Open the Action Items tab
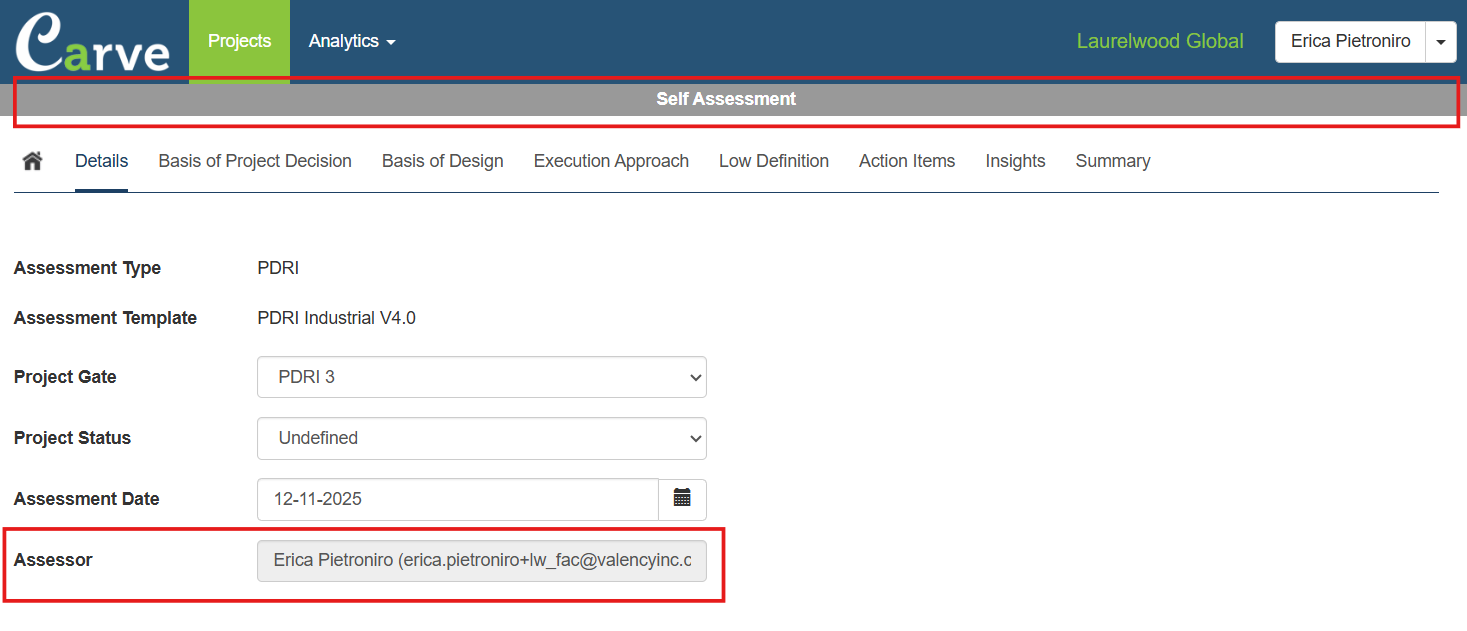1467x631 pixels. (x=906, y=161)
